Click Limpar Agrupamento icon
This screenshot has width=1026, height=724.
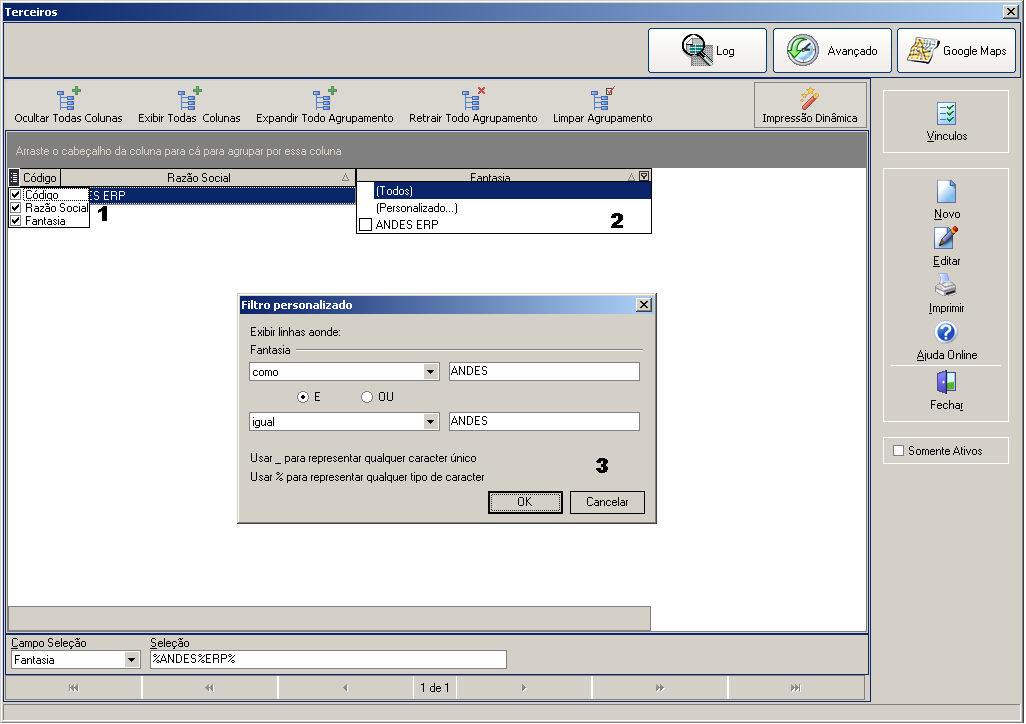[x=603, y=100]
